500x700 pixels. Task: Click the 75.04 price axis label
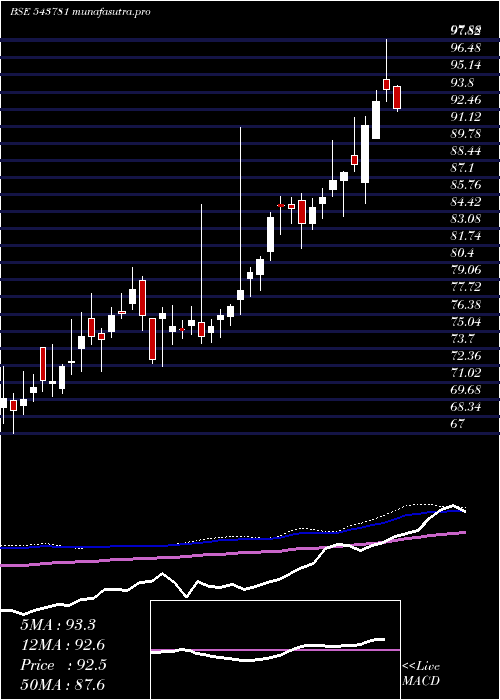point(466,321)
